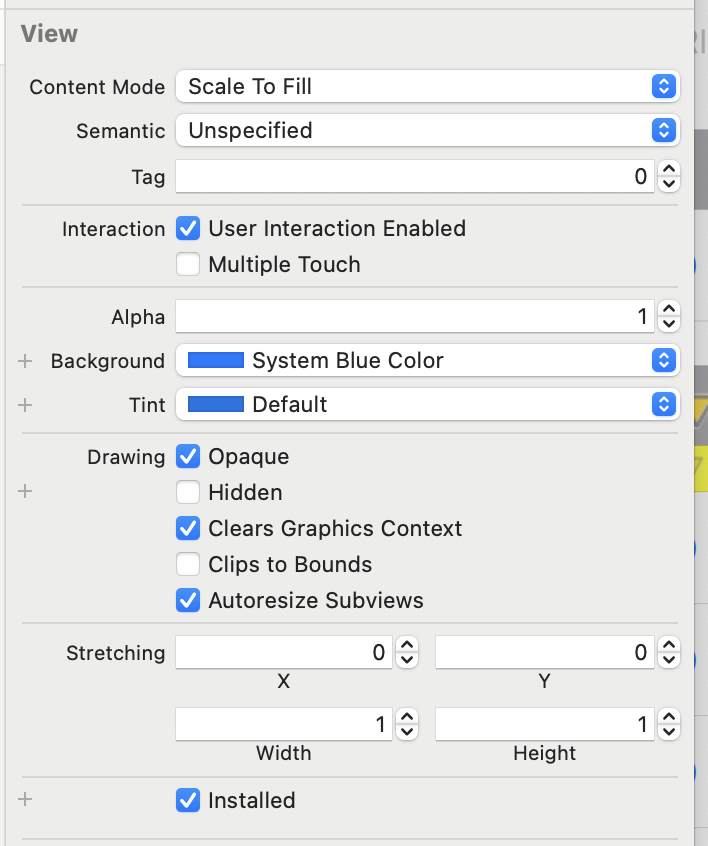Viewport: 708px width, 846px height.
Task: Click the System Blue Color background swatch
Action: point(216,361)
